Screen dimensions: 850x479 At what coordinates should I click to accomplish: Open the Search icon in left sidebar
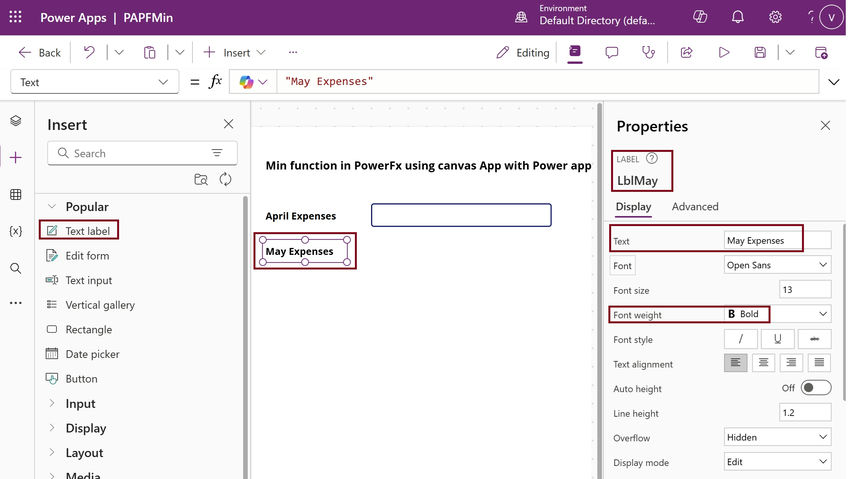tap(16, 268)
